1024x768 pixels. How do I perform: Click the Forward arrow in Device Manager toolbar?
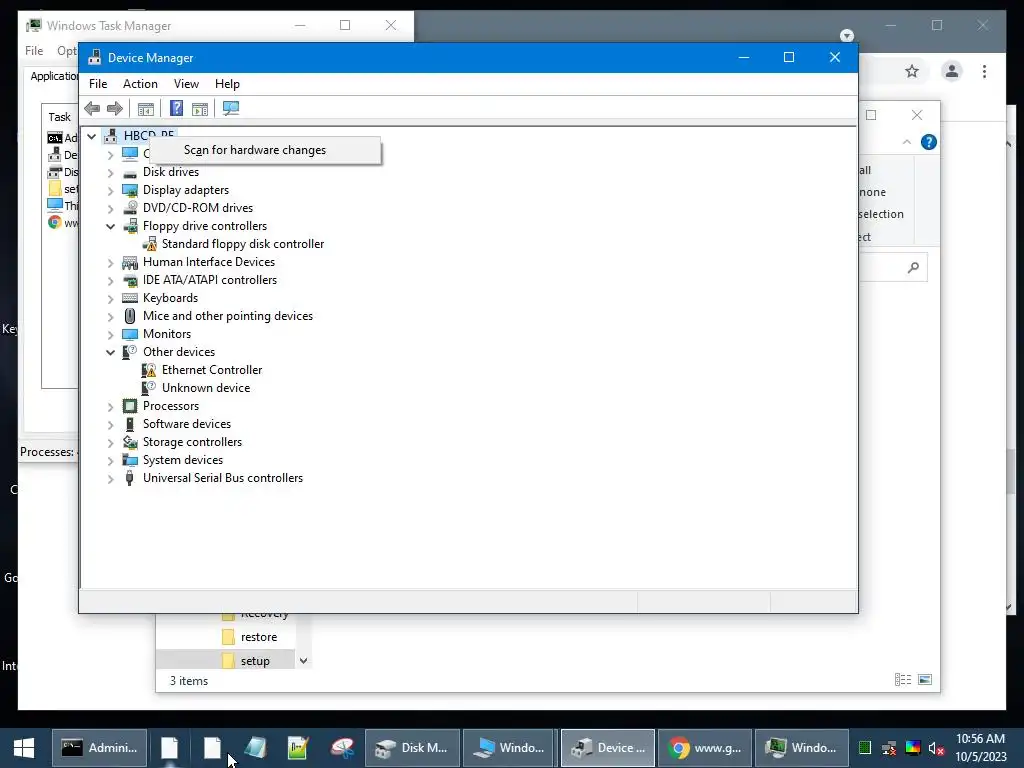[x=115, y=108]
